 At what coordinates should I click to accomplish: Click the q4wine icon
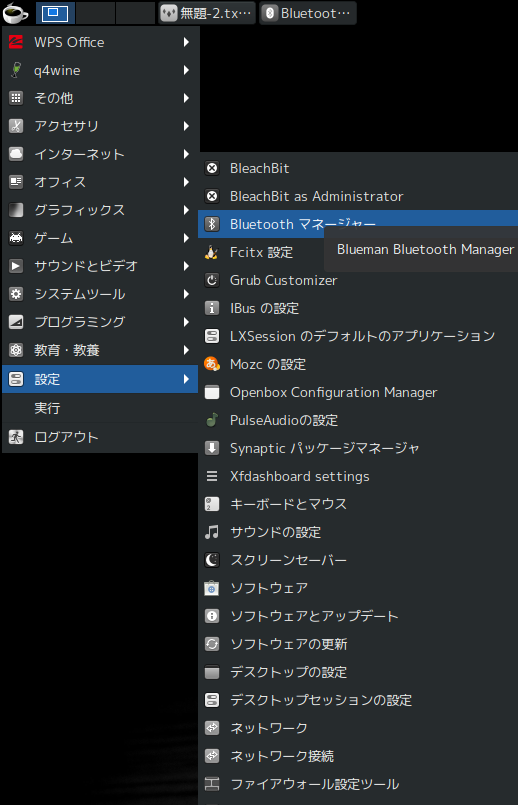pos(16,70)
